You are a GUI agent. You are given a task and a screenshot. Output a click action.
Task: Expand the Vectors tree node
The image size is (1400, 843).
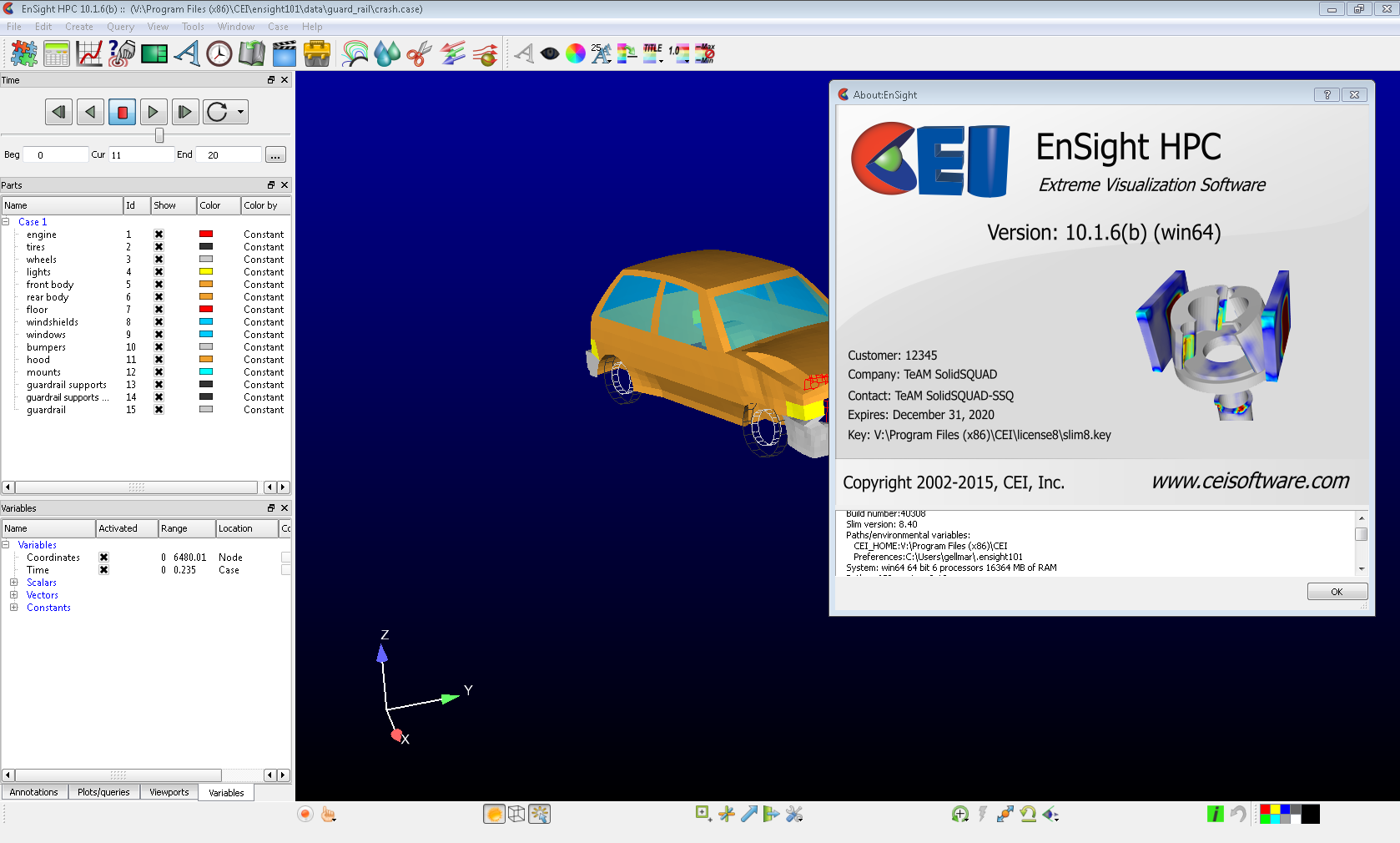point(13,595)
